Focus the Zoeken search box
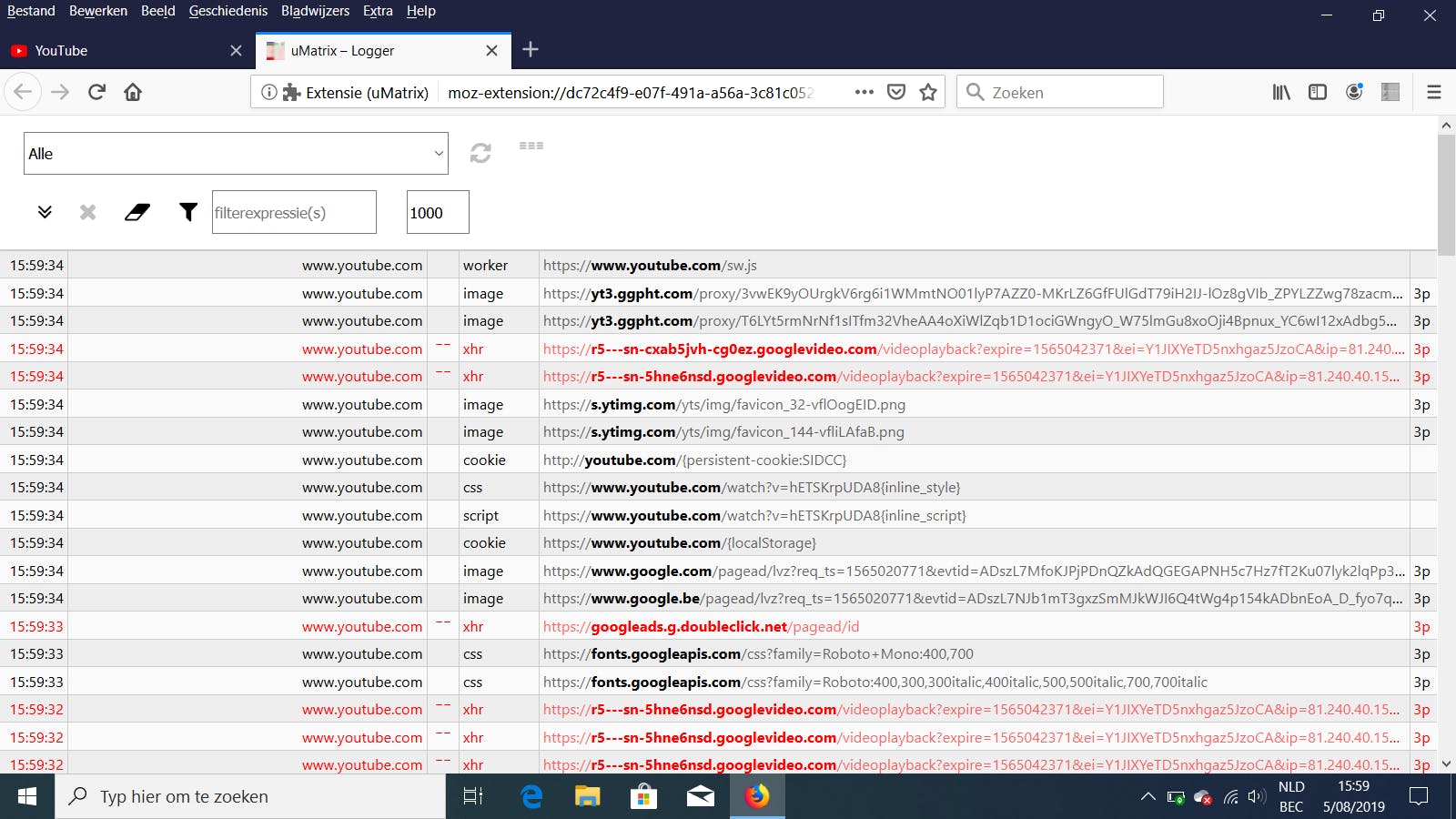The image size is (1456, 819). tap(1060, 92)
